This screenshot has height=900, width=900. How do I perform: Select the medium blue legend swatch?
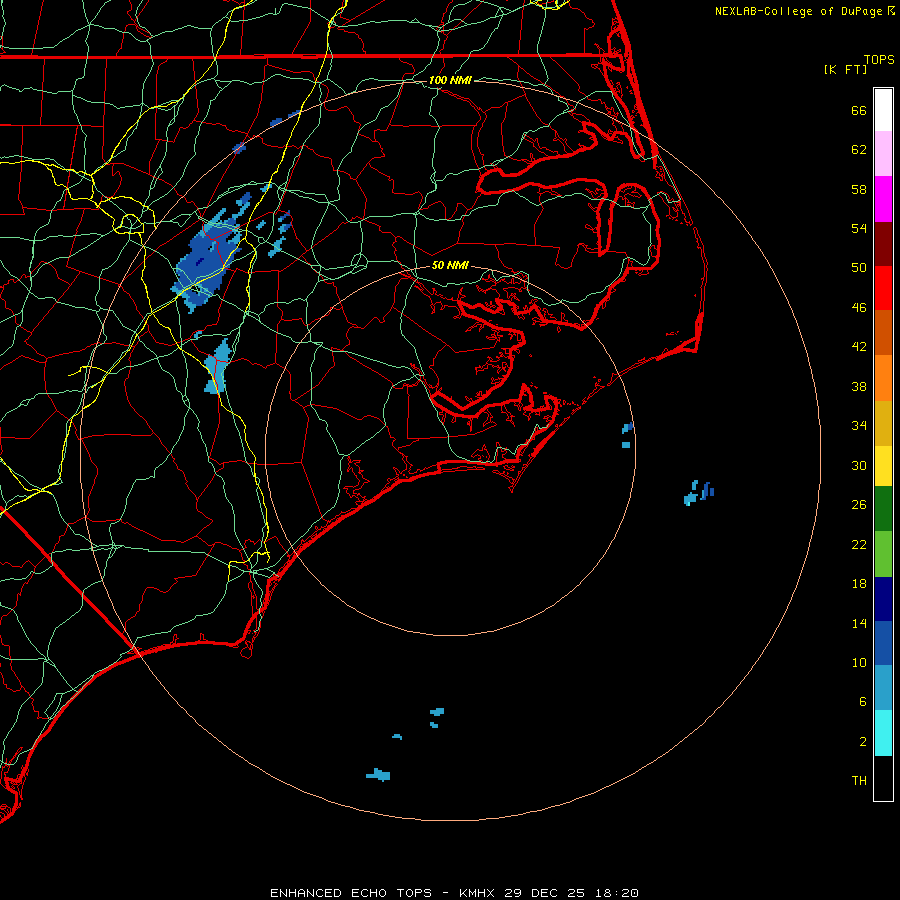883,643
